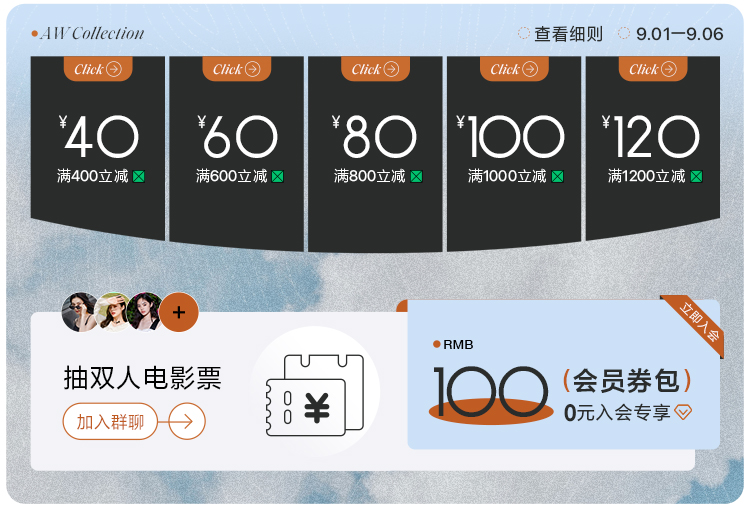This screenshot has width=750, height=508.
Task: Open the RMB 100 会员券包 card
Action: (x=563, y=375)
